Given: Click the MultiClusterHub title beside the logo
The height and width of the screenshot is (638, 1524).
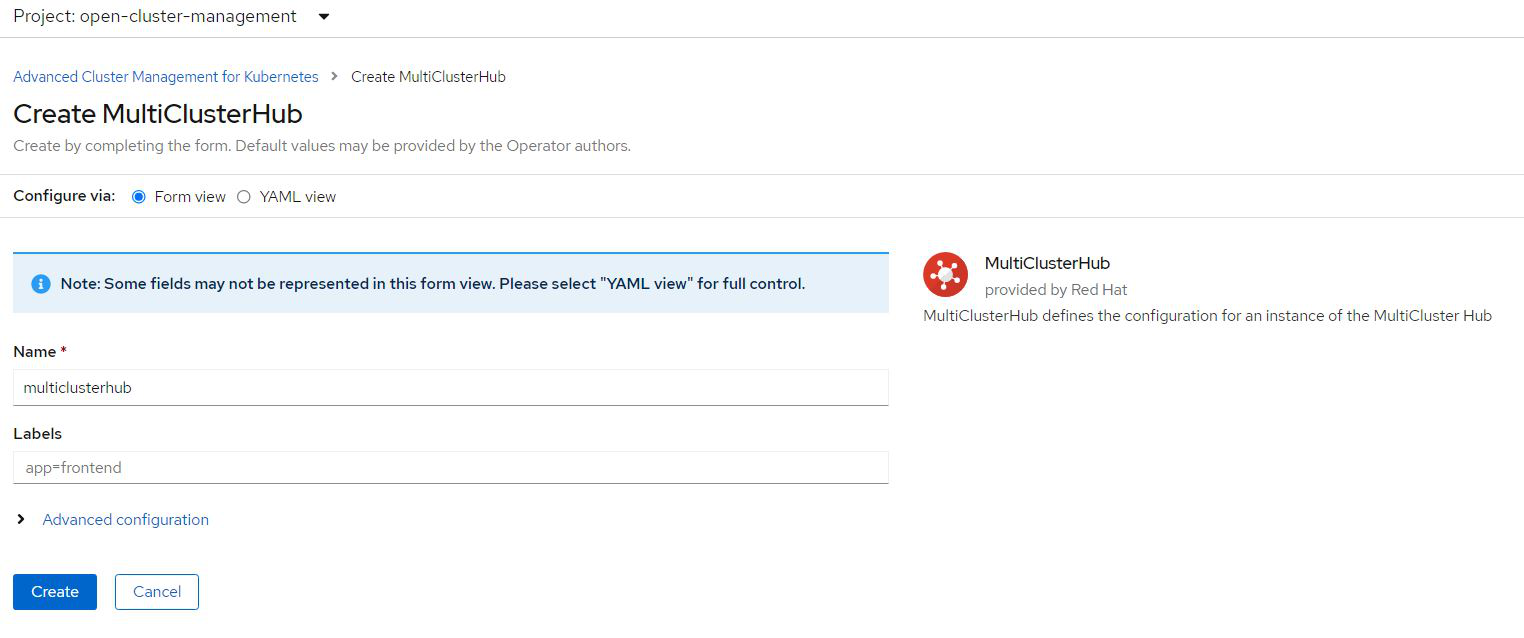Looking at the screenshot, I should (1047, 263).
